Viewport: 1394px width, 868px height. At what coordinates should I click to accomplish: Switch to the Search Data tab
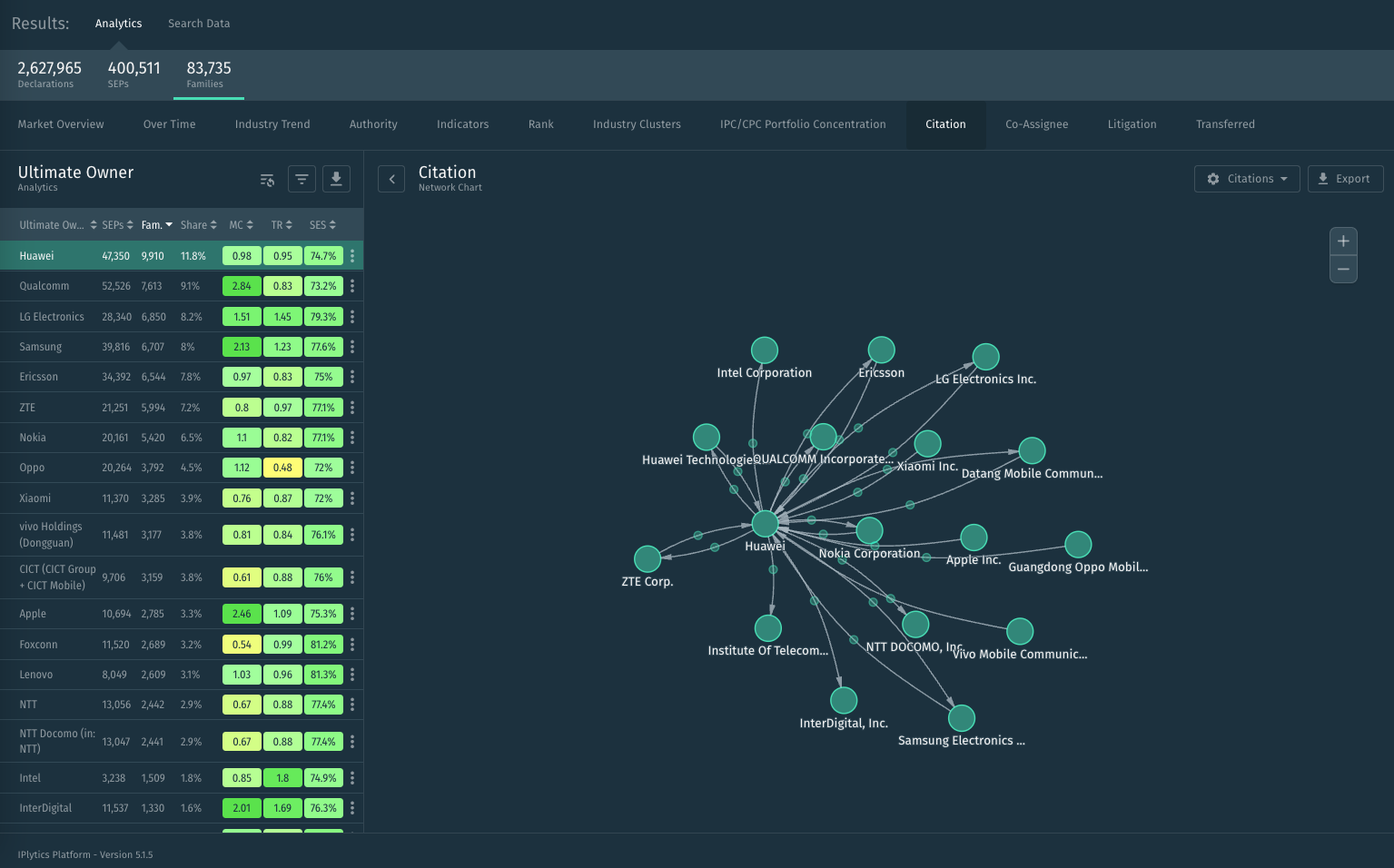coord(199,24)
